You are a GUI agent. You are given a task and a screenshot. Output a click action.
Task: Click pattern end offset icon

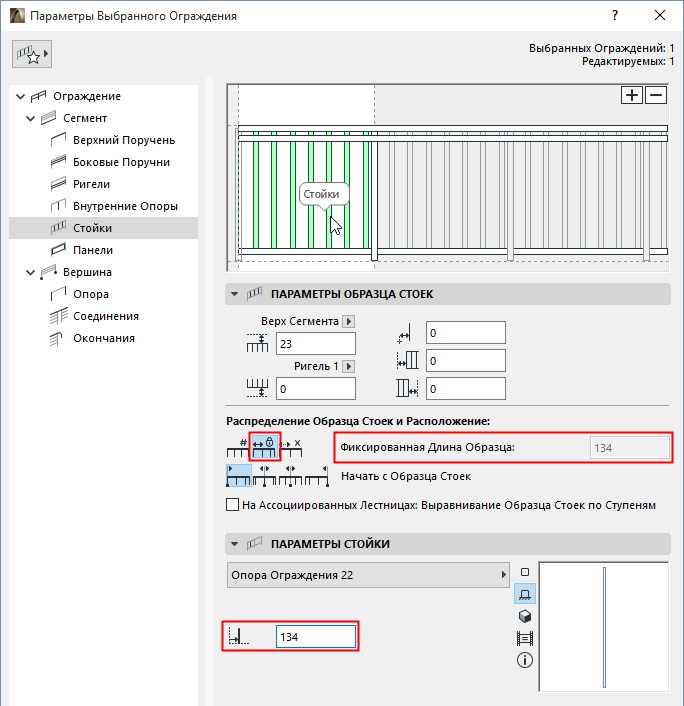(x=408, y=388)
